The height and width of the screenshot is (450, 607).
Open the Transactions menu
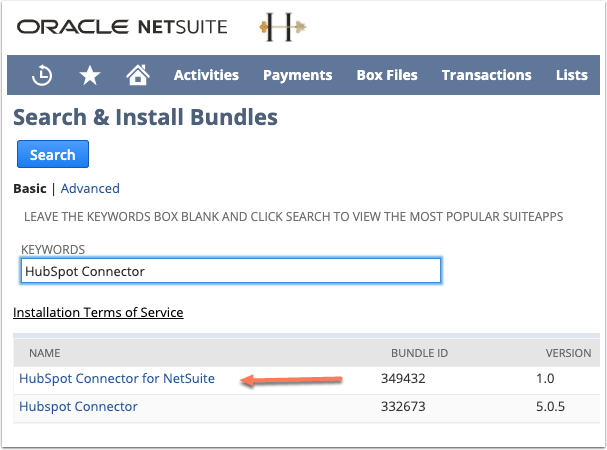pos(487,75)
